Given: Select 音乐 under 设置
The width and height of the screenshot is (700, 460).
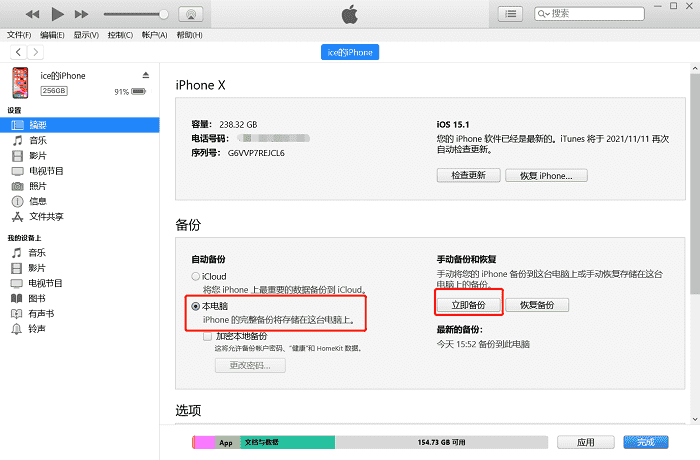Looking at the screenshot, I should 79,140.
